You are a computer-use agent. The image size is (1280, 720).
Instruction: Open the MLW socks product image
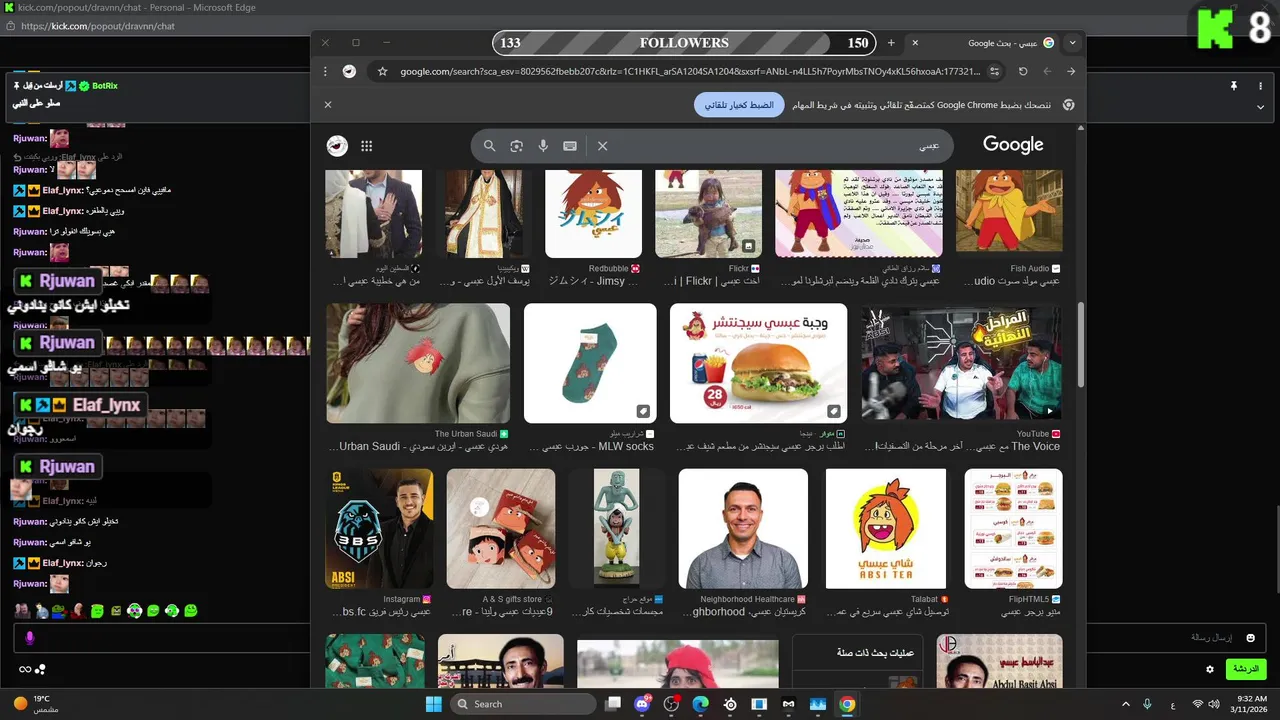click(x=590, y=363)
